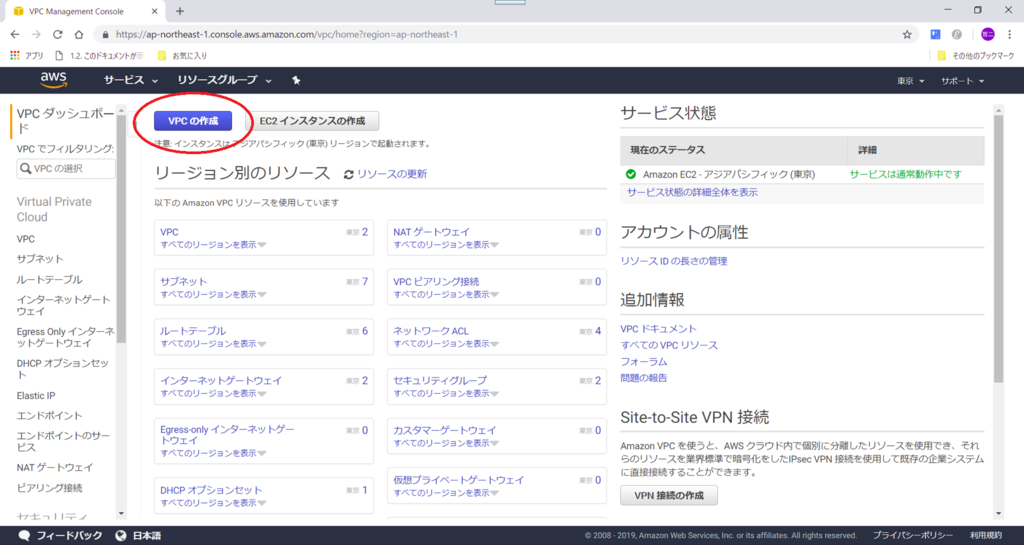Screen dimensions: 1024x545
Task: Open the VPC ピアリング接続 resource link
Action: 436,281
